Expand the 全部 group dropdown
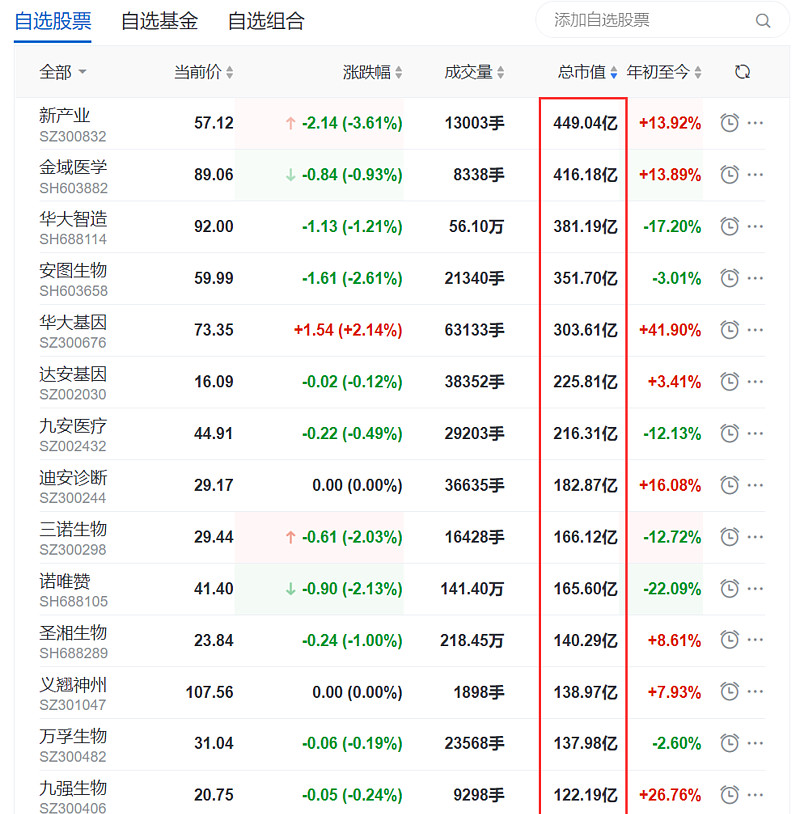The width and height of the screenshot is (801, 814). point(62,72)
